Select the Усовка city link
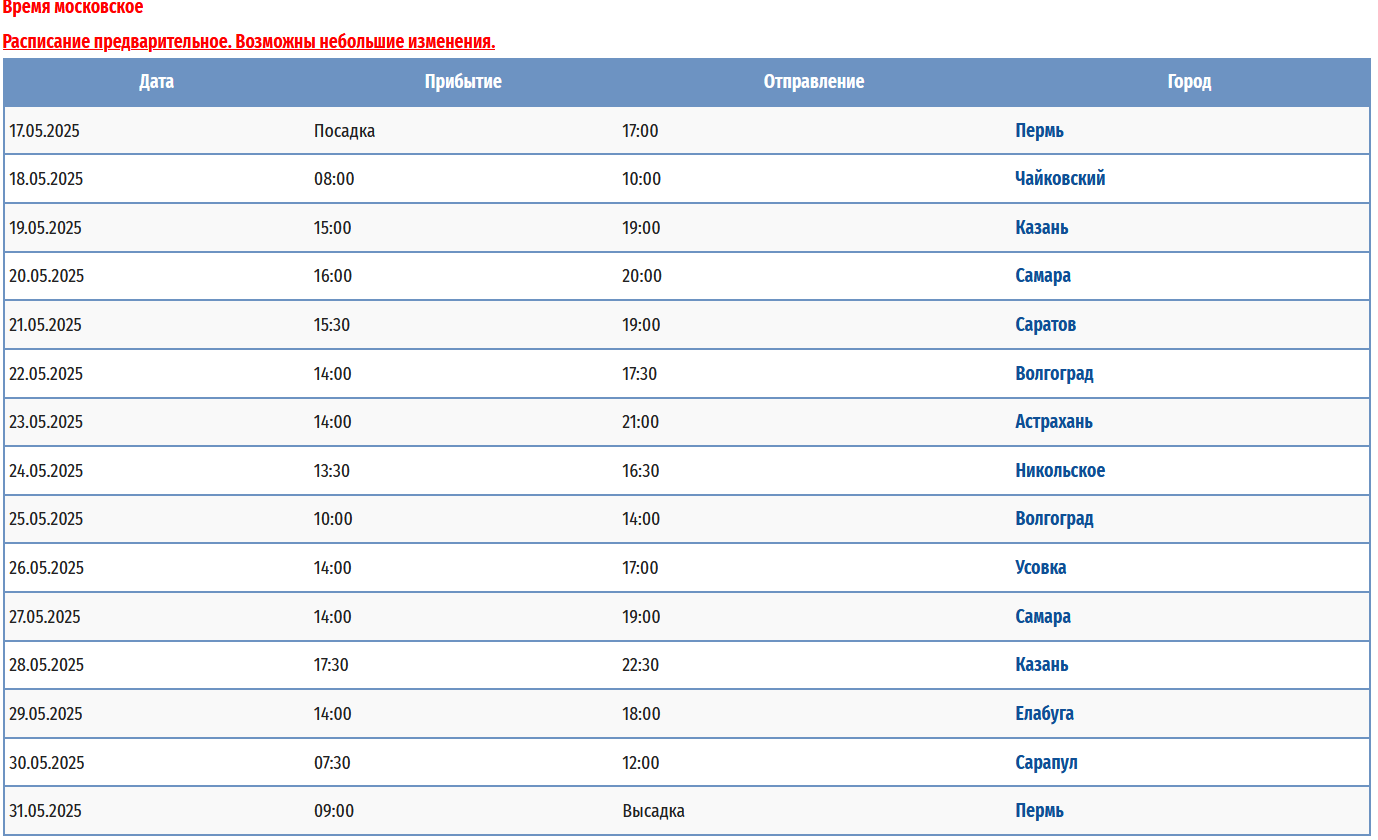1378x840 pixels. pyautogui.click(x=1041, y=568)
